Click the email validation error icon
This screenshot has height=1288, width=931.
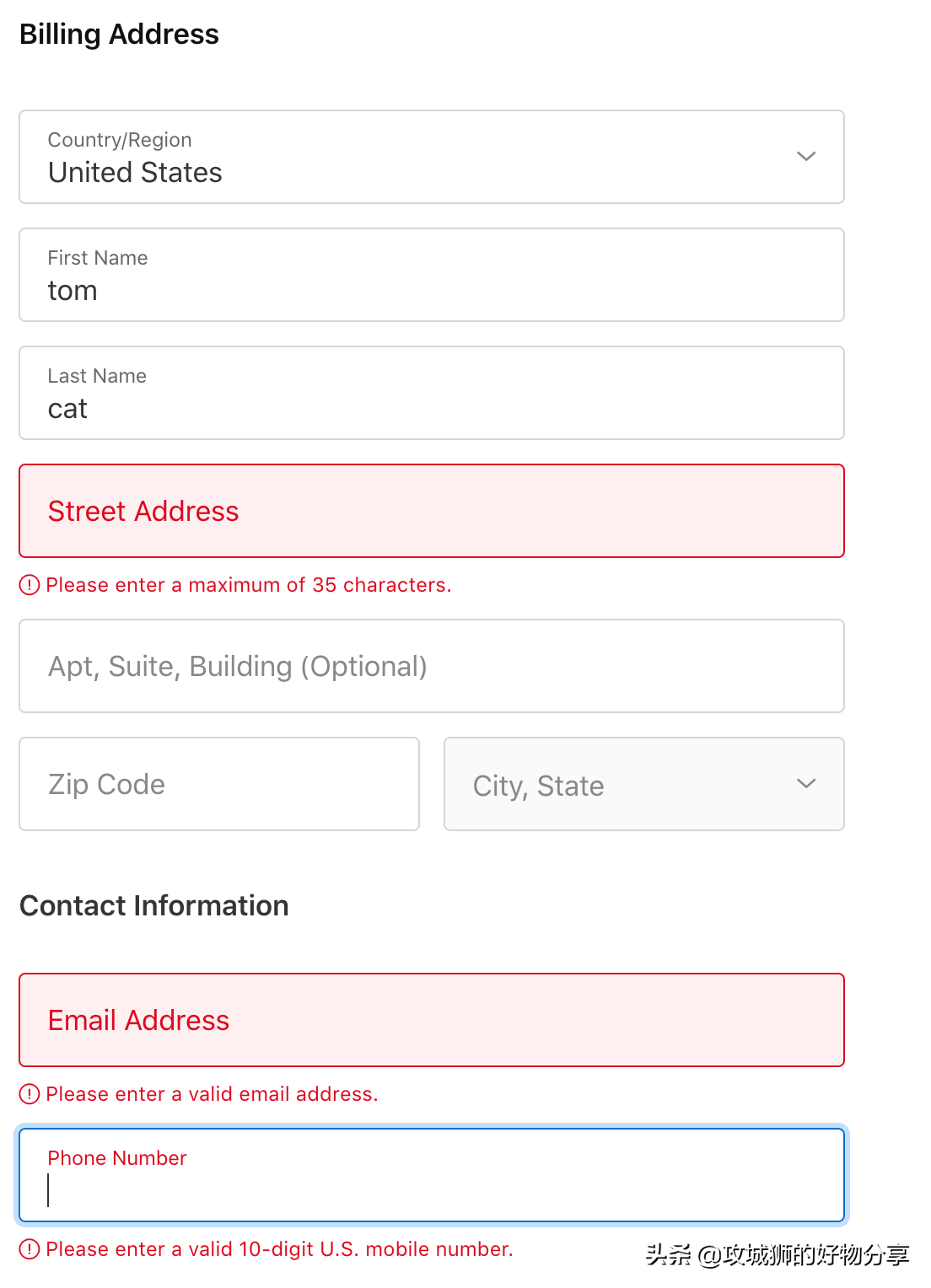[x=30, y=1093]
